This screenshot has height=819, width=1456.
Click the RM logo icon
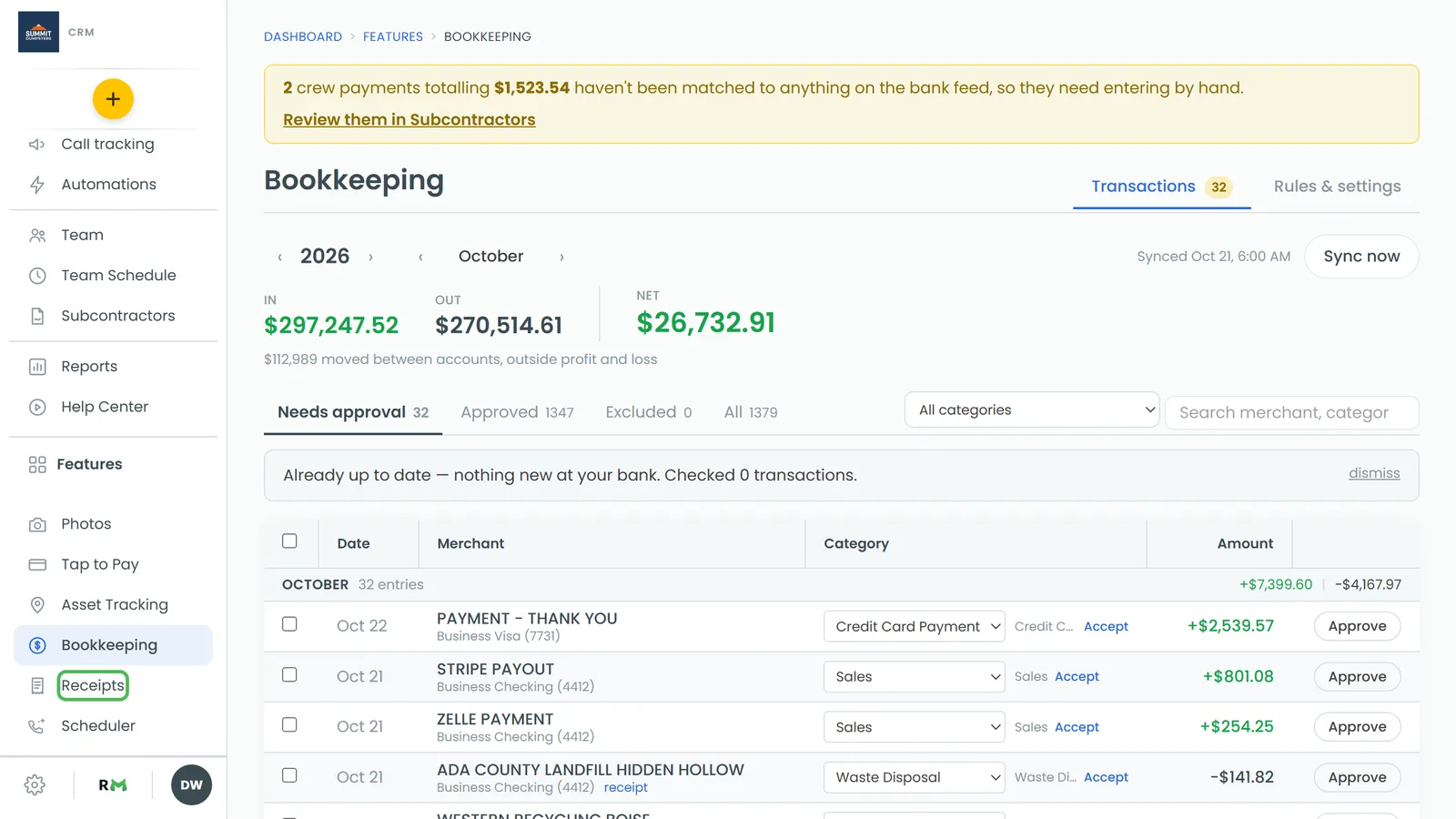point(113,784)
